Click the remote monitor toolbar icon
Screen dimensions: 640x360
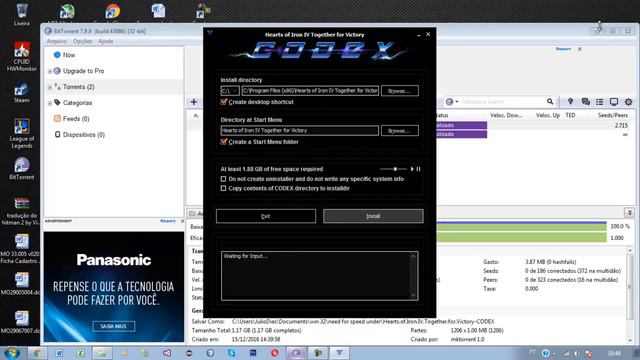(613, 102)
